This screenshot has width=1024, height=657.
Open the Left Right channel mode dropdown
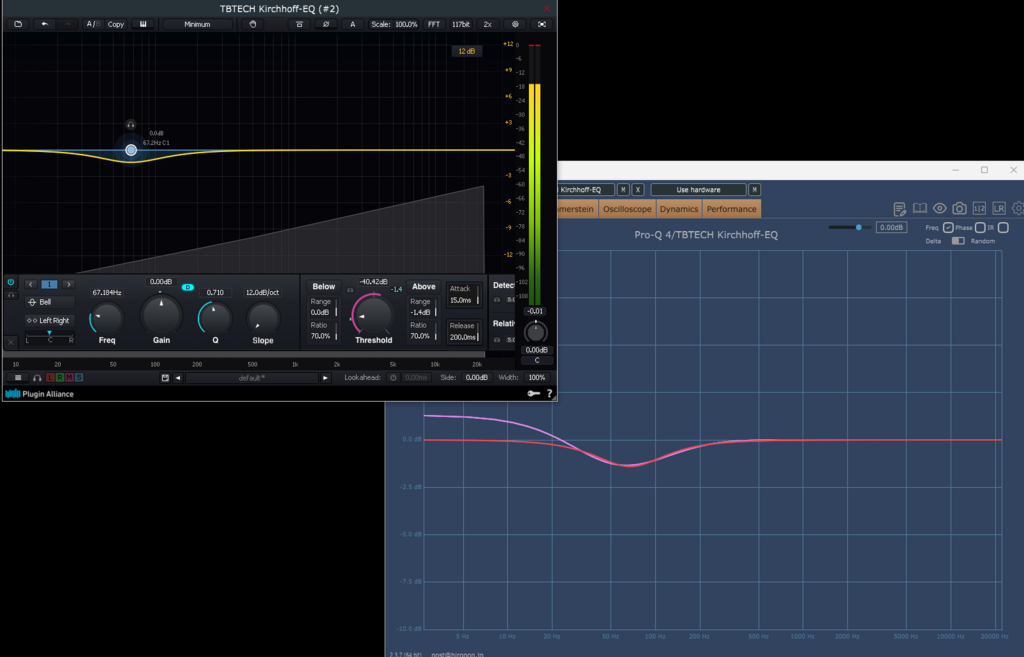[50, 320]
